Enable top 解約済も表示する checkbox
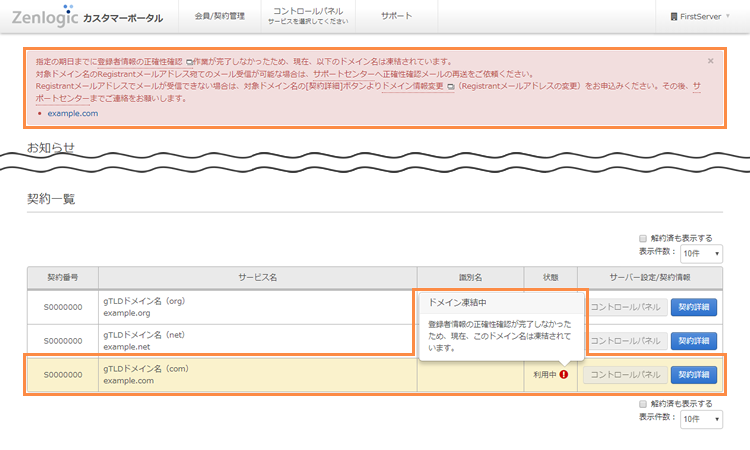Viewport: 750px width, 450px height. coord(643,238)
